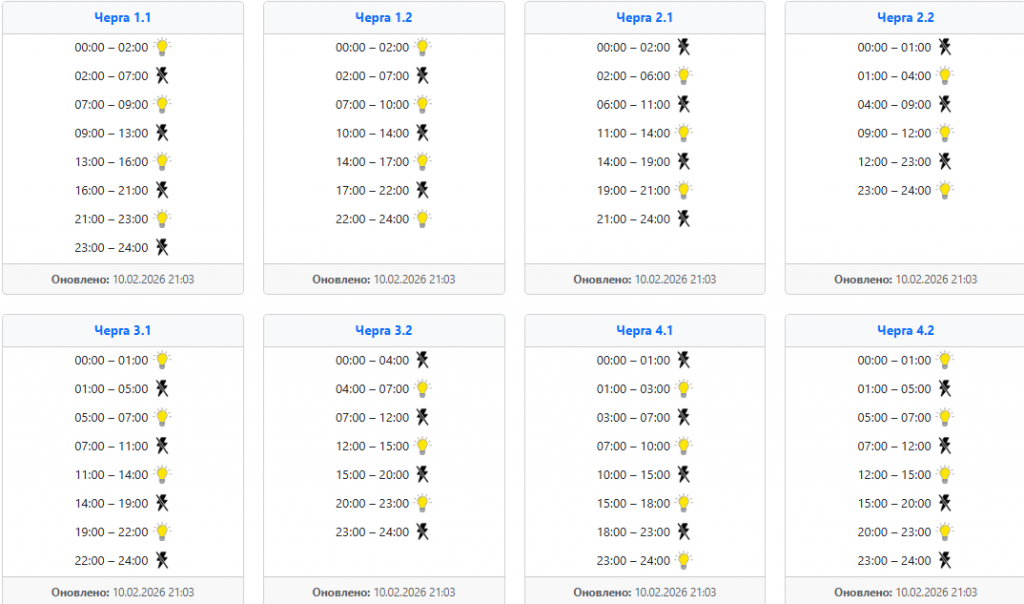Open the Черга 1.2 header link
1024x604 pixels.
click(x=383, y=17)
